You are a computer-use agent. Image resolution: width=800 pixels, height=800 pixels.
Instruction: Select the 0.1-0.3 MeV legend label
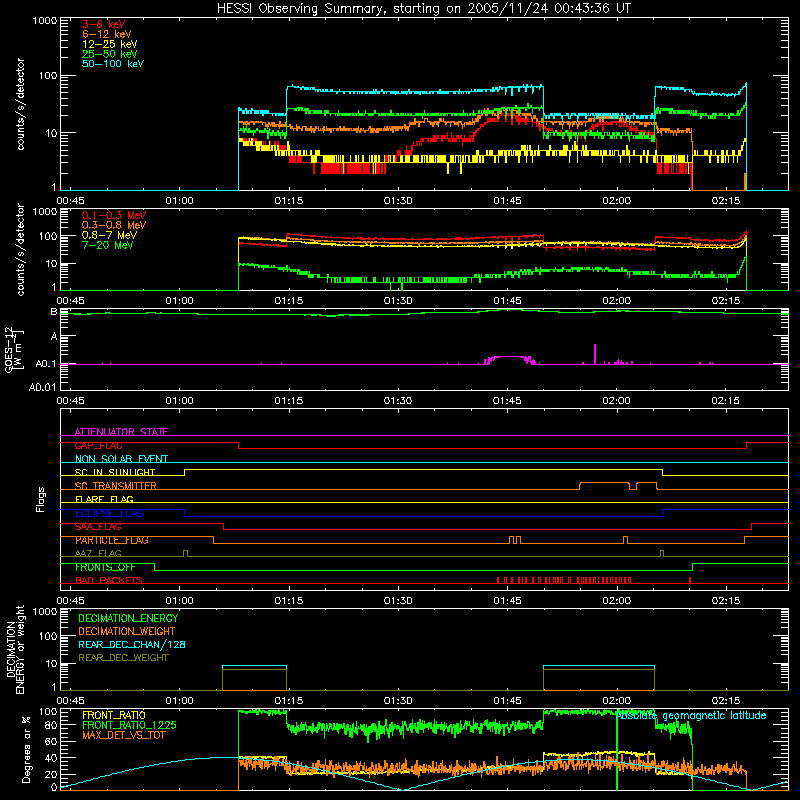(x=114, y=215)
